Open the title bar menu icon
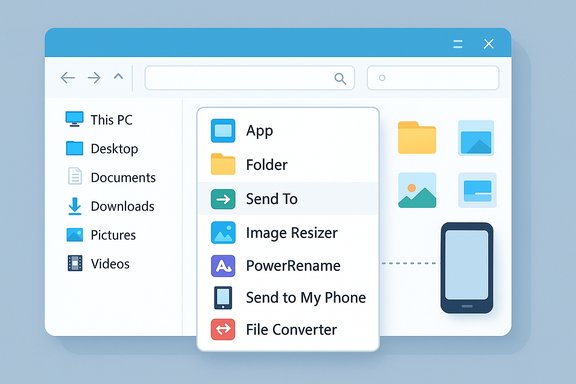Viewport: 576px width, 384px height. point(458,44)
